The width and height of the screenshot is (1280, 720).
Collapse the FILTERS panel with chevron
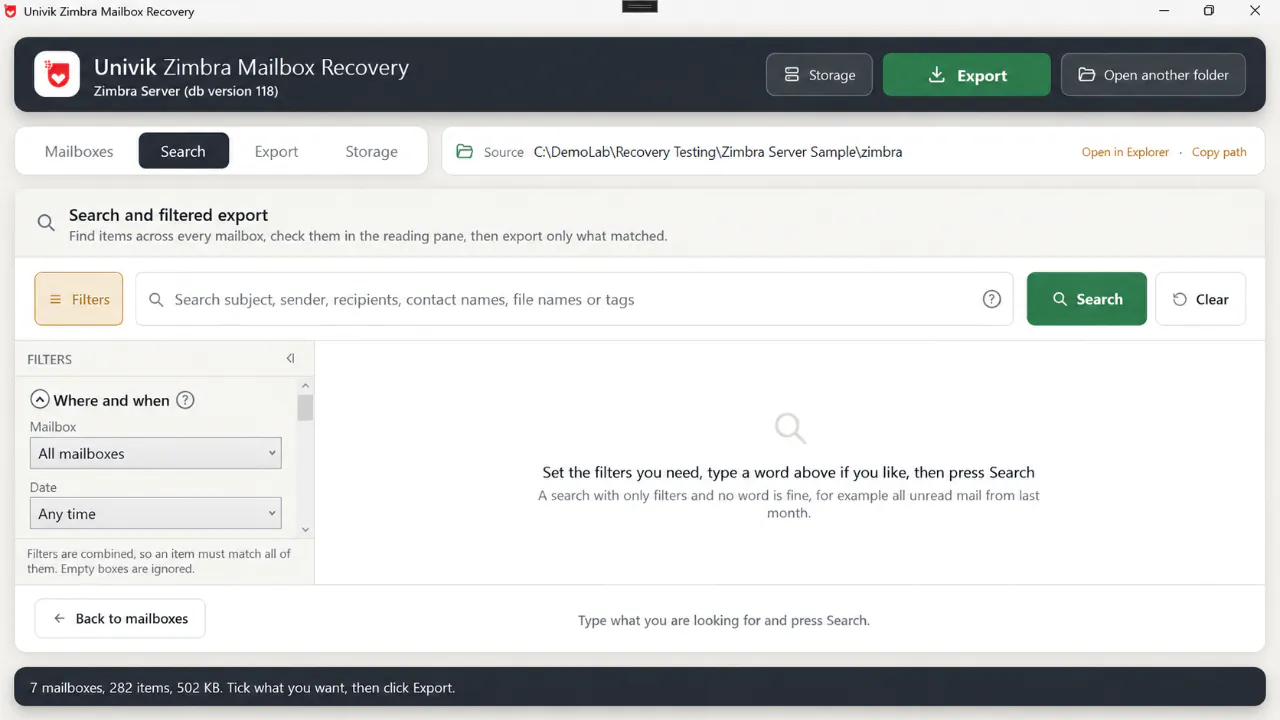click(290, 358)
